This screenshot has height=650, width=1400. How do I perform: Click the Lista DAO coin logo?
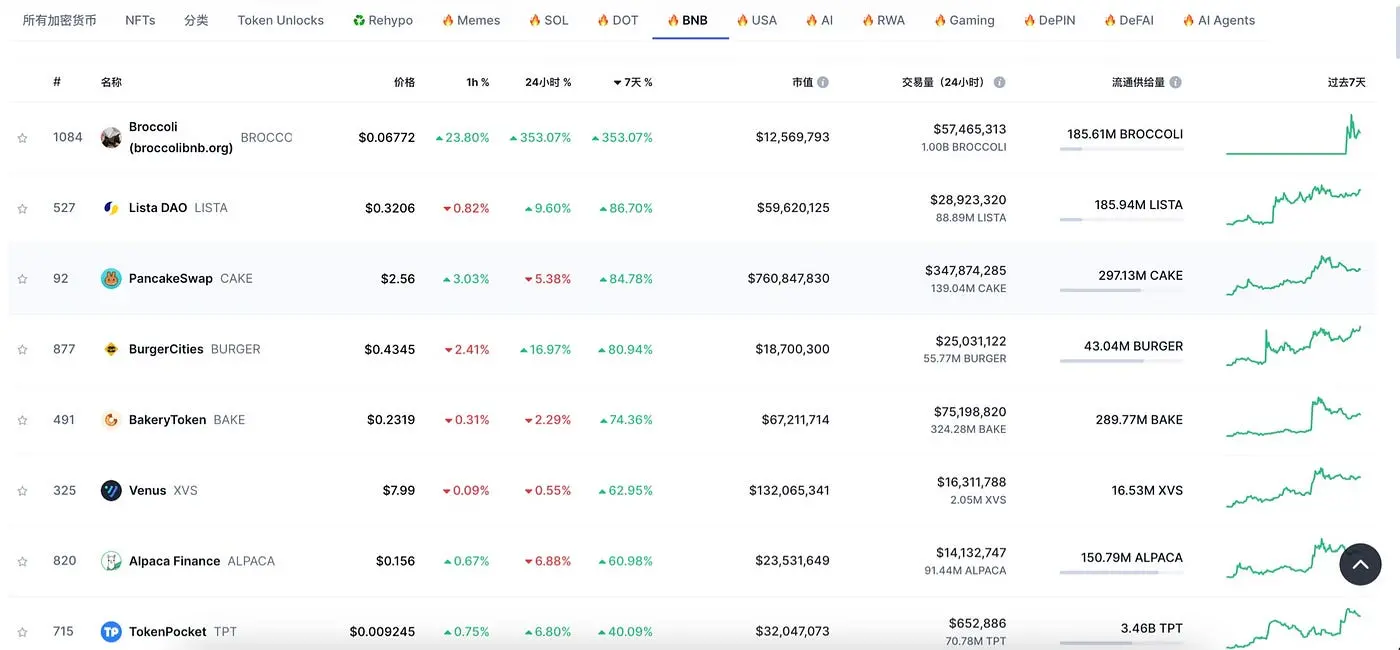click(110, 207)
